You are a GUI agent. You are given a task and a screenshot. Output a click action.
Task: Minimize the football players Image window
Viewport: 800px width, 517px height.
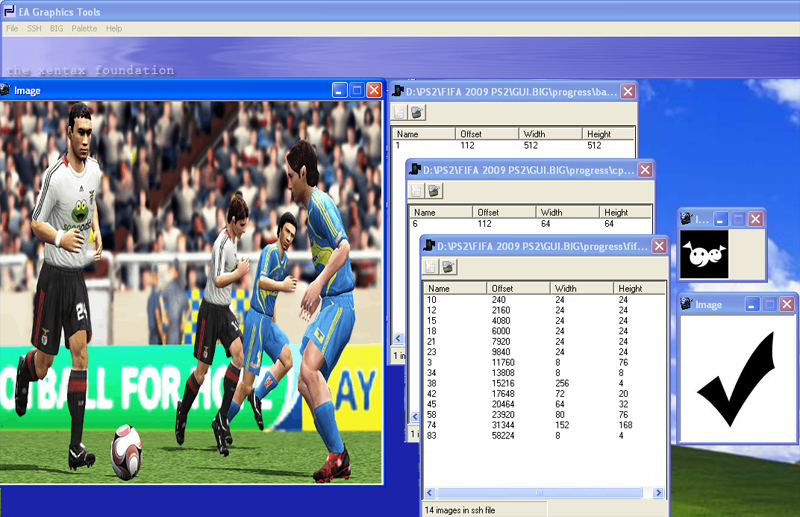tap(340, 90)
